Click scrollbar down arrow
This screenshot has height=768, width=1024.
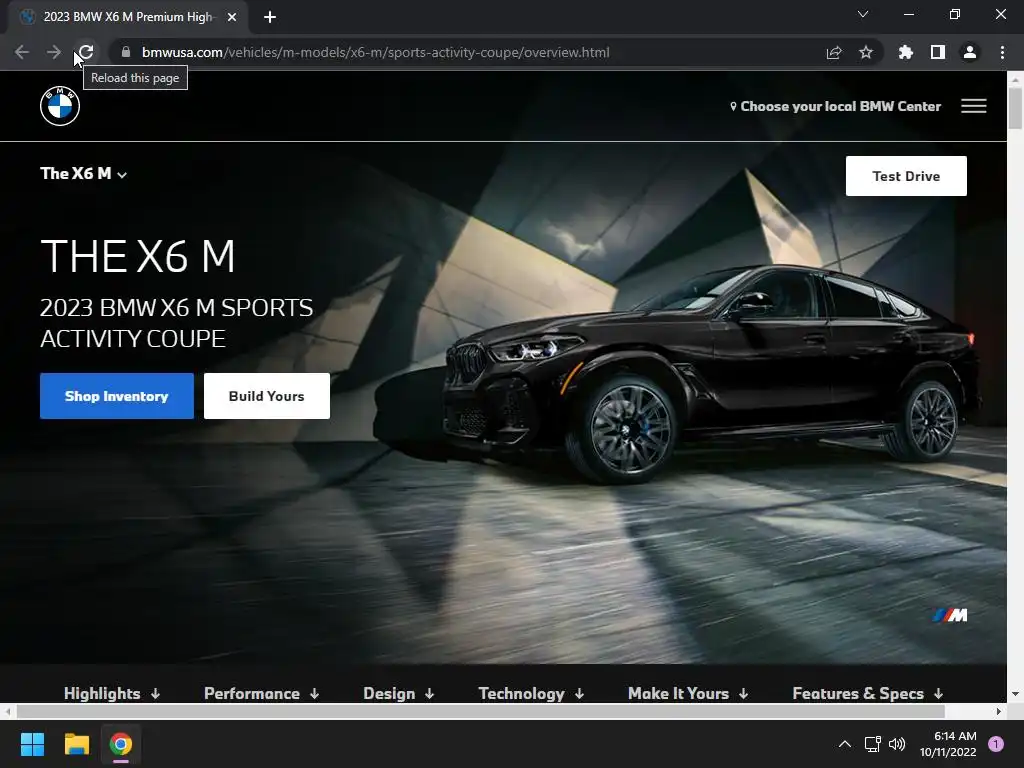click(1015, 694)
